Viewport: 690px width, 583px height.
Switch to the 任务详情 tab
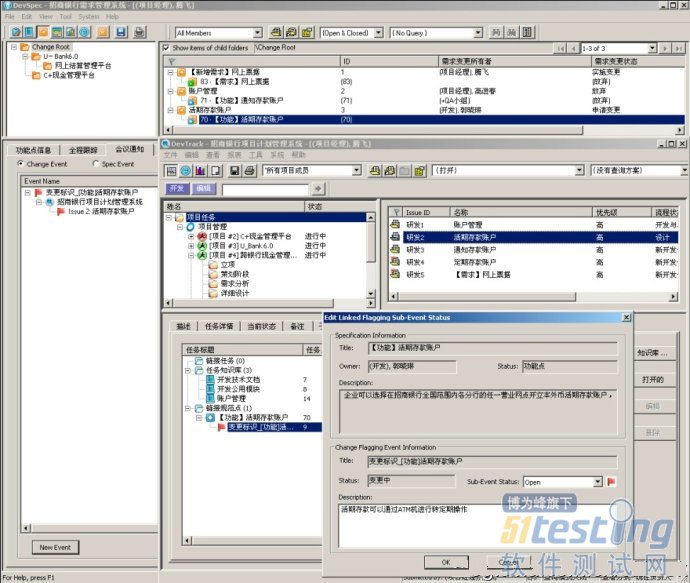(219, 326)
